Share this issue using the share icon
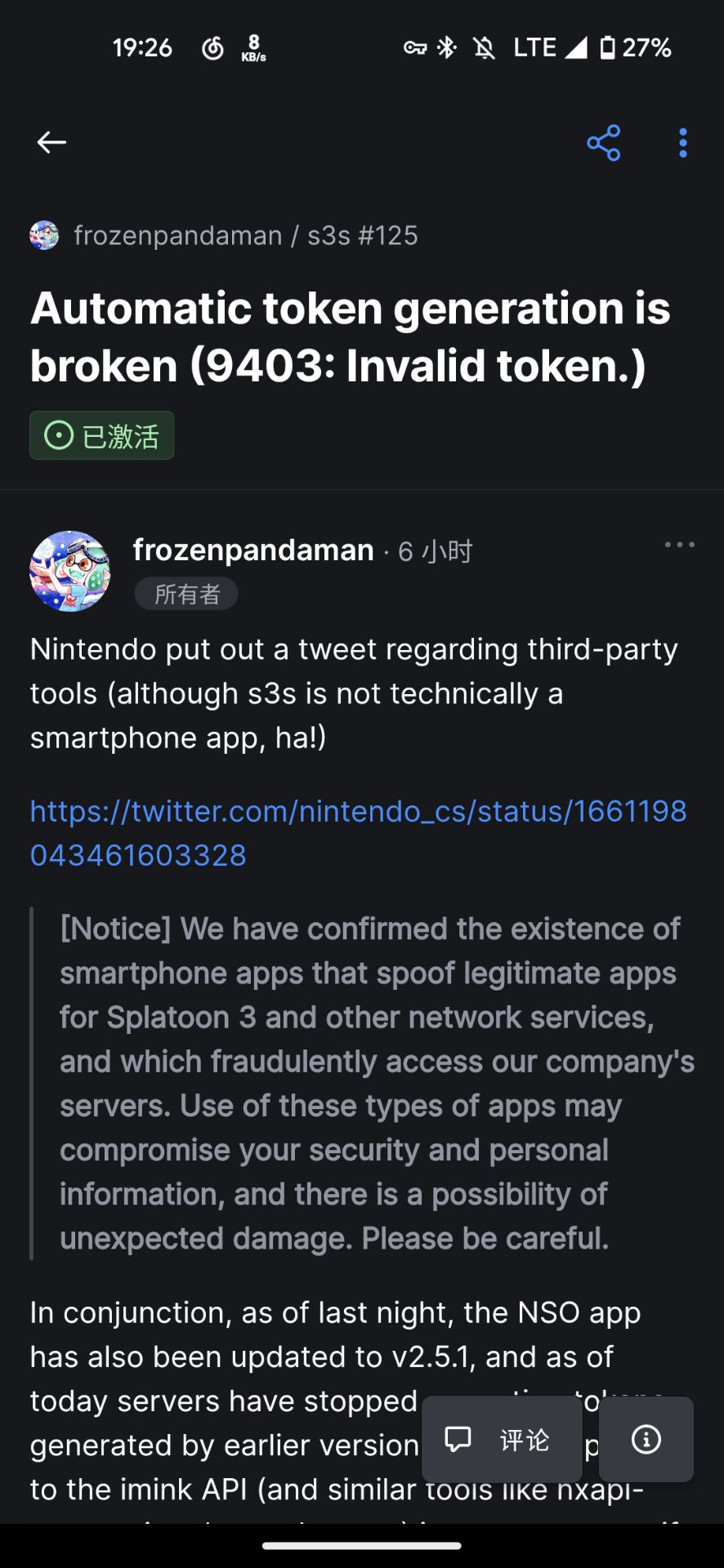Screen dimensions: 724x1568 coord(603,142)
